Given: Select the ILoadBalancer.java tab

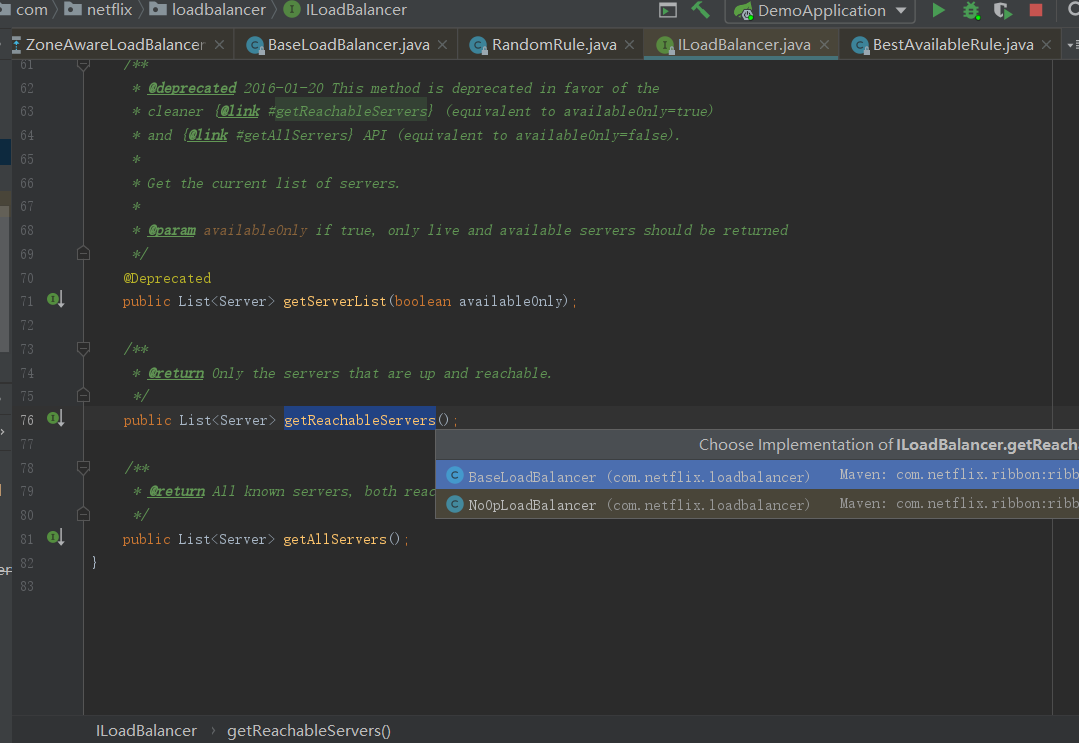Looking at the screenshot, I should [x=743, y=45].
